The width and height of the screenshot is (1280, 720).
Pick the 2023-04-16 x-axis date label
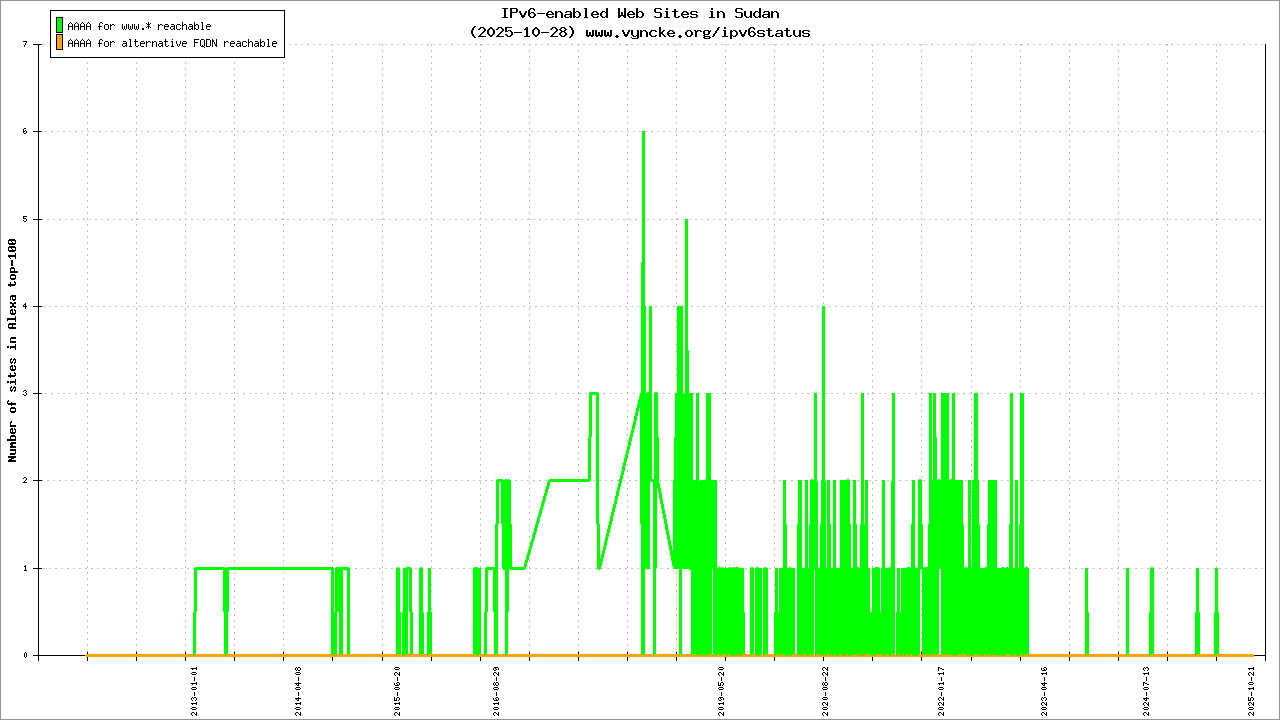tap(1044, 688)
